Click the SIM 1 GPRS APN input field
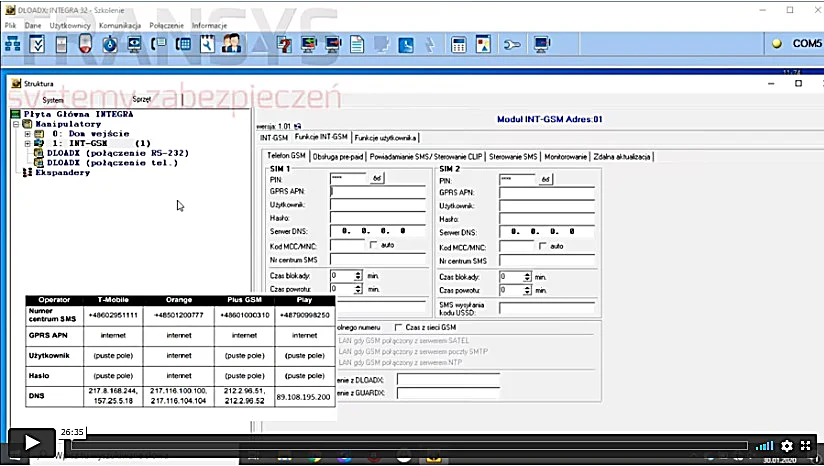Image resolution: width=824 pixels, height=466 pixels. coord(378,192)
